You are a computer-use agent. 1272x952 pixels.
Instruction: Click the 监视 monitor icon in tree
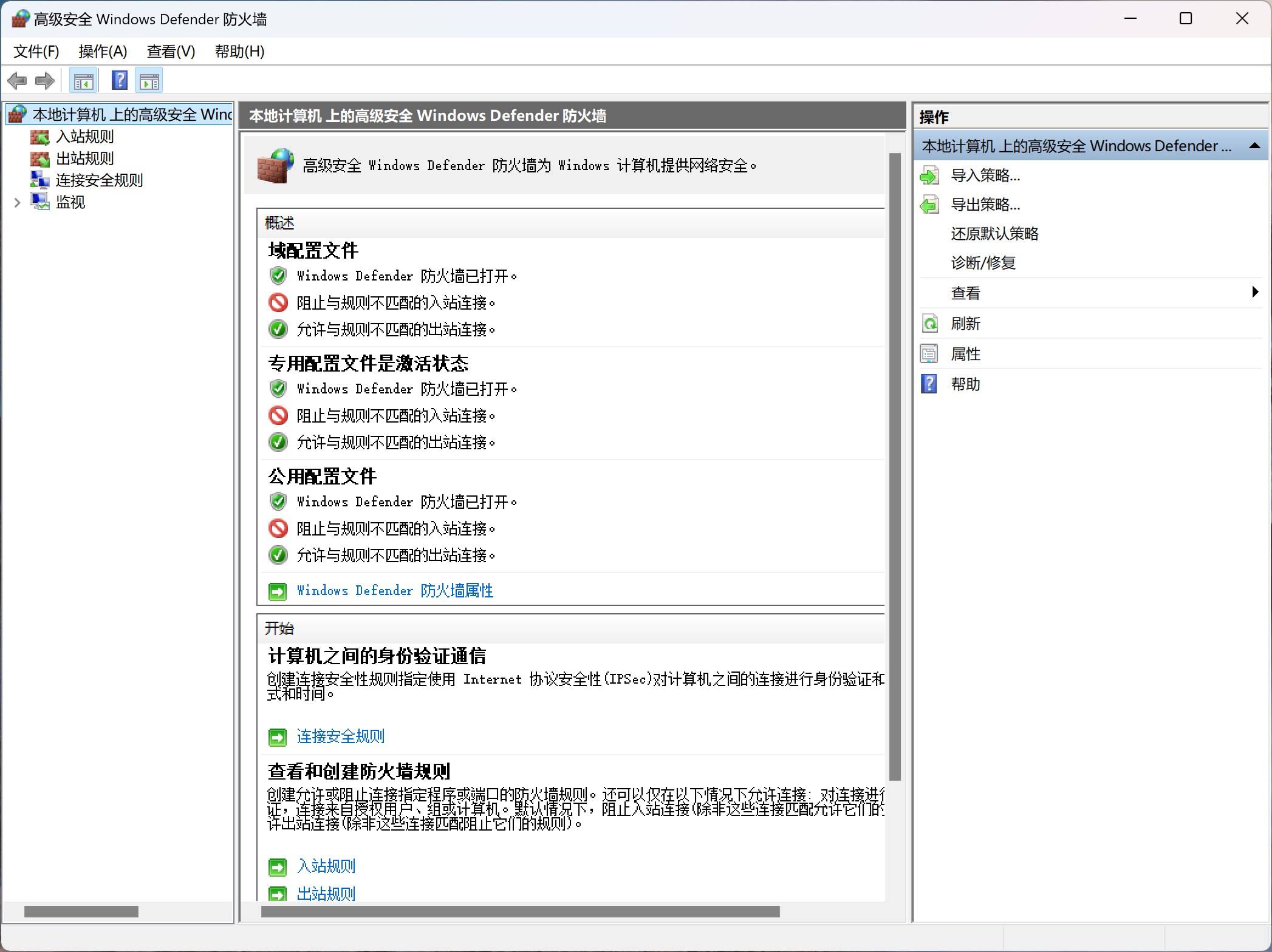(40, 202)
